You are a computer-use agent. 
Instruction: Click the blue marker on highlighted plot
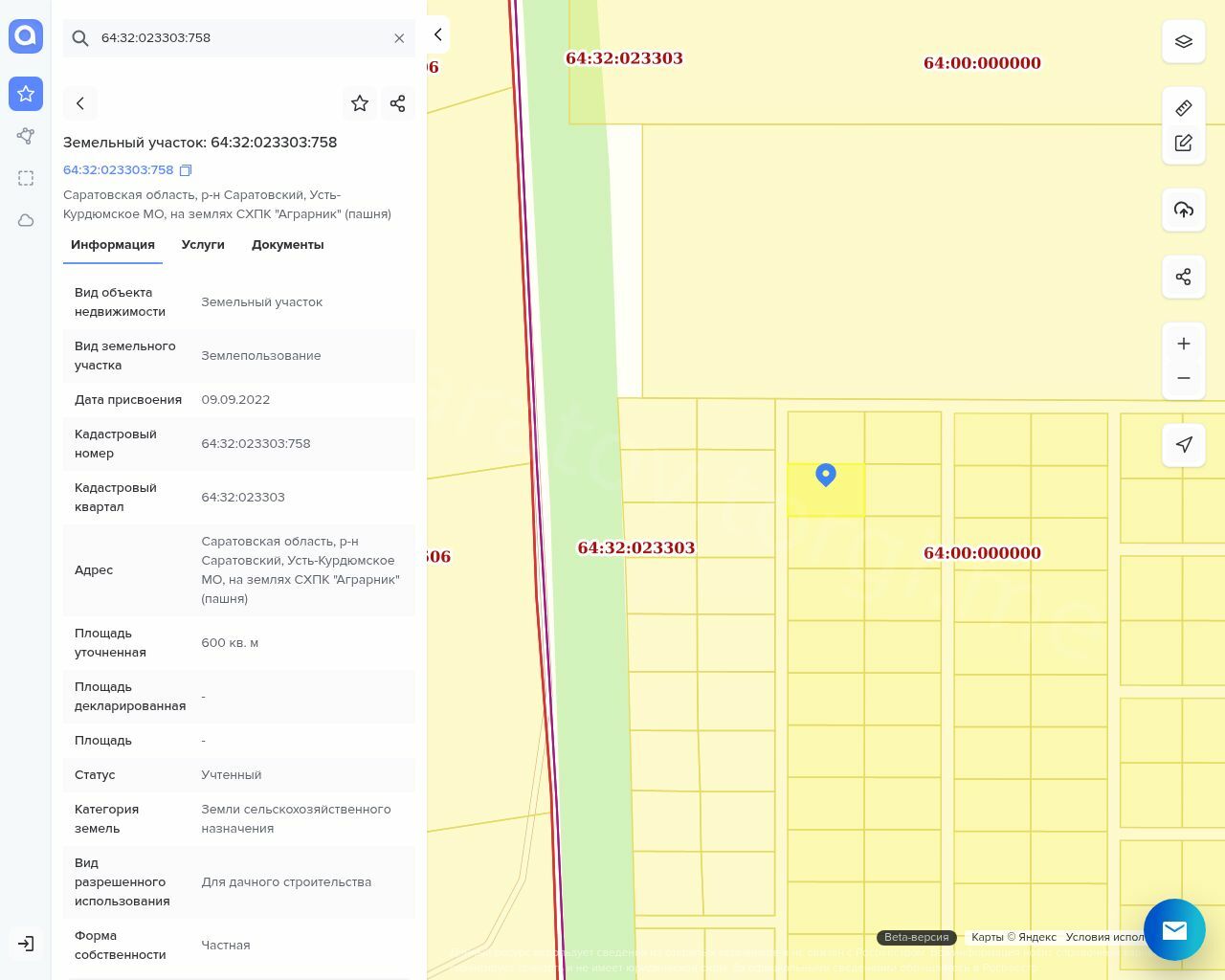tap(826, 474)
